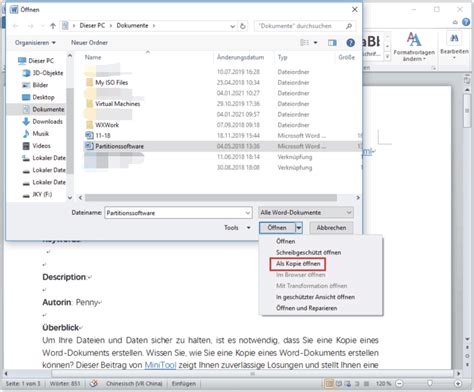Open the Dateiname combo box dropdown
Image resolution: width=474 pixels, height=392 pixels.
coord(247,213)
